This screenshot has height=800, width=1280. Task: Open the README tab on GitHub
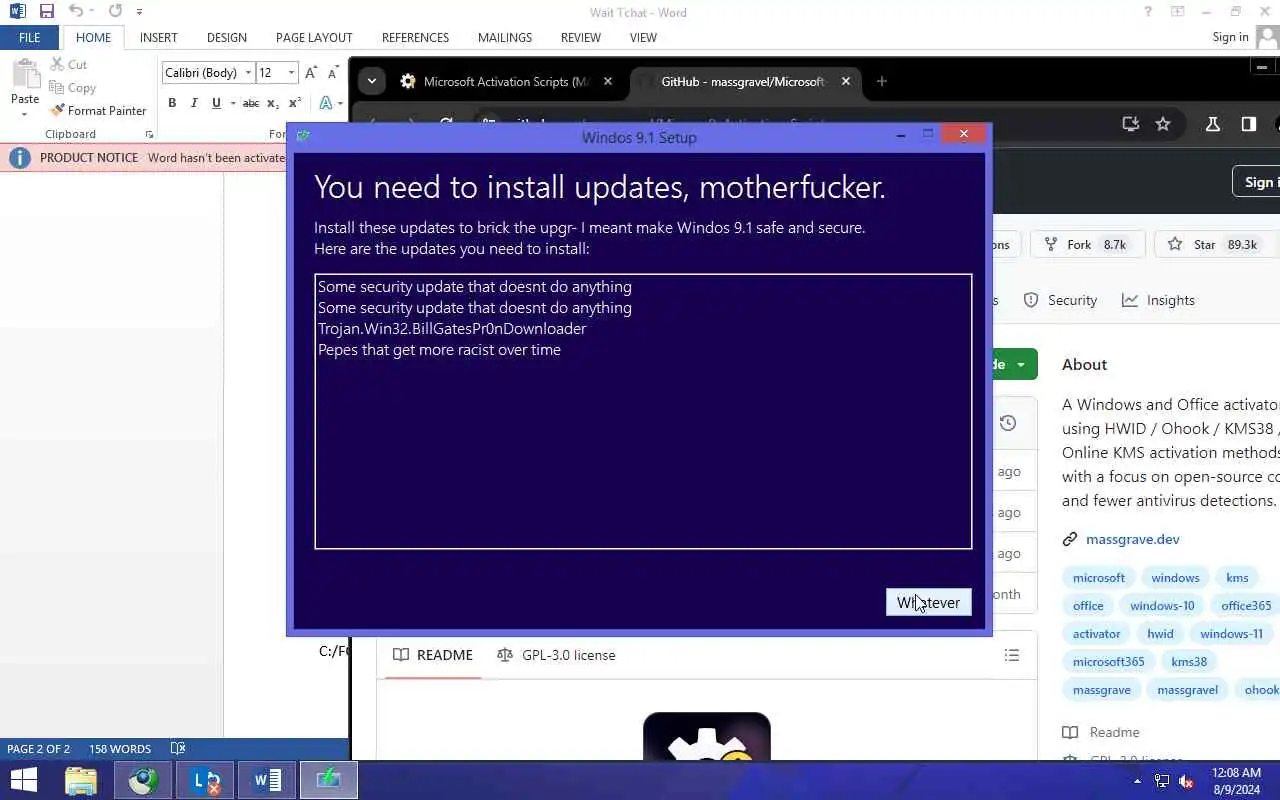433,655
